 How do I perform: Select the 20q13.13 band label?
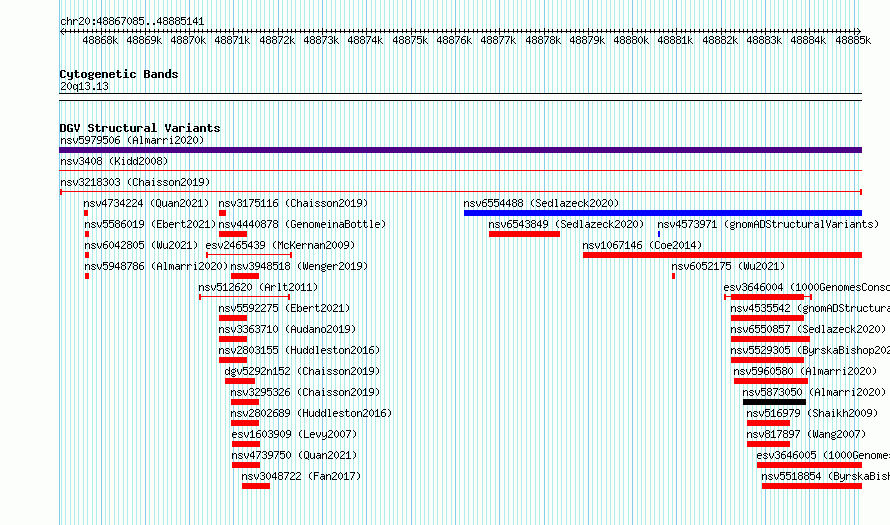84,86
